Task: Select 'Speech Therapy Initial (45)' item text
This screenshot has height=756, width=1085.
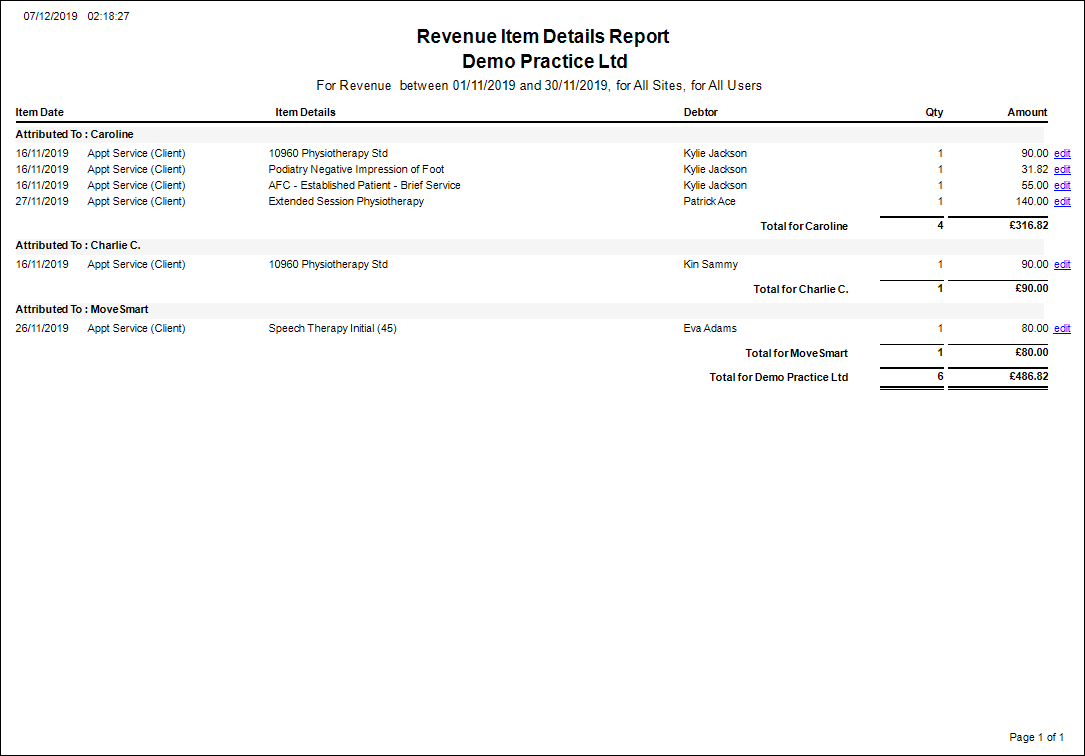Action: [333, 329]
